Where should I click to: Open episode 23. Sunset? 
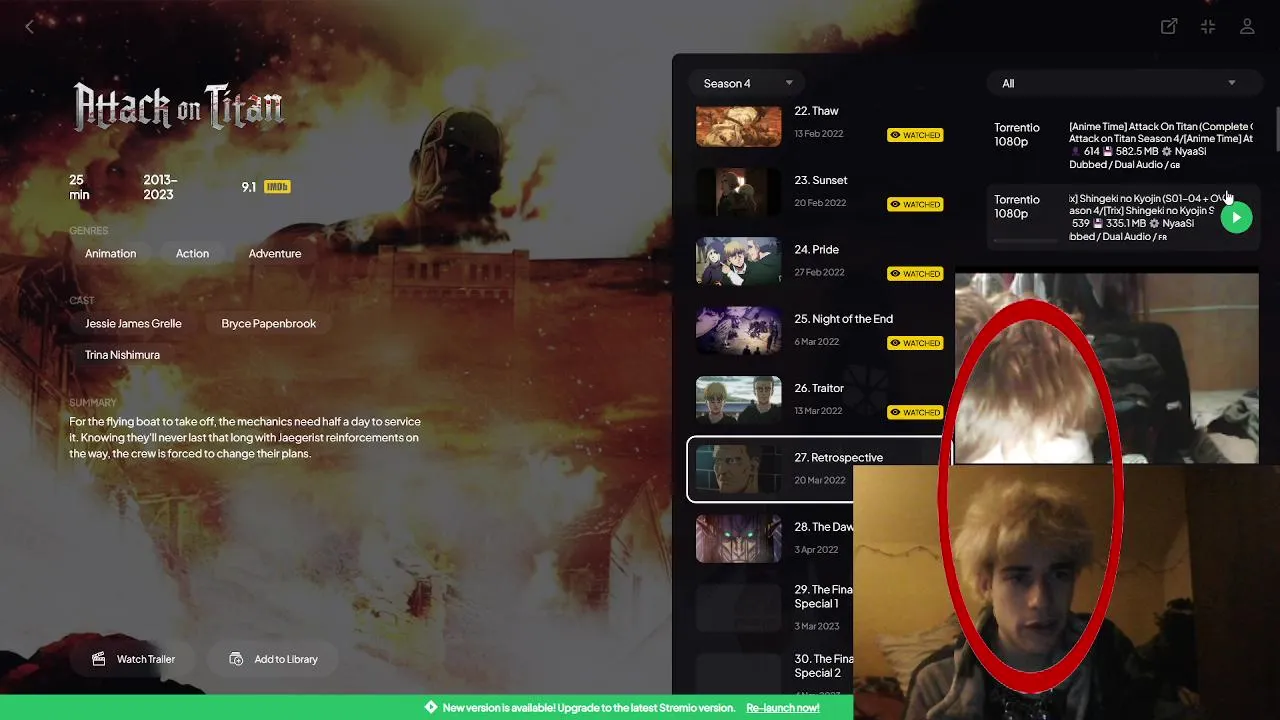pyautogui.click(x=818, y=192)
